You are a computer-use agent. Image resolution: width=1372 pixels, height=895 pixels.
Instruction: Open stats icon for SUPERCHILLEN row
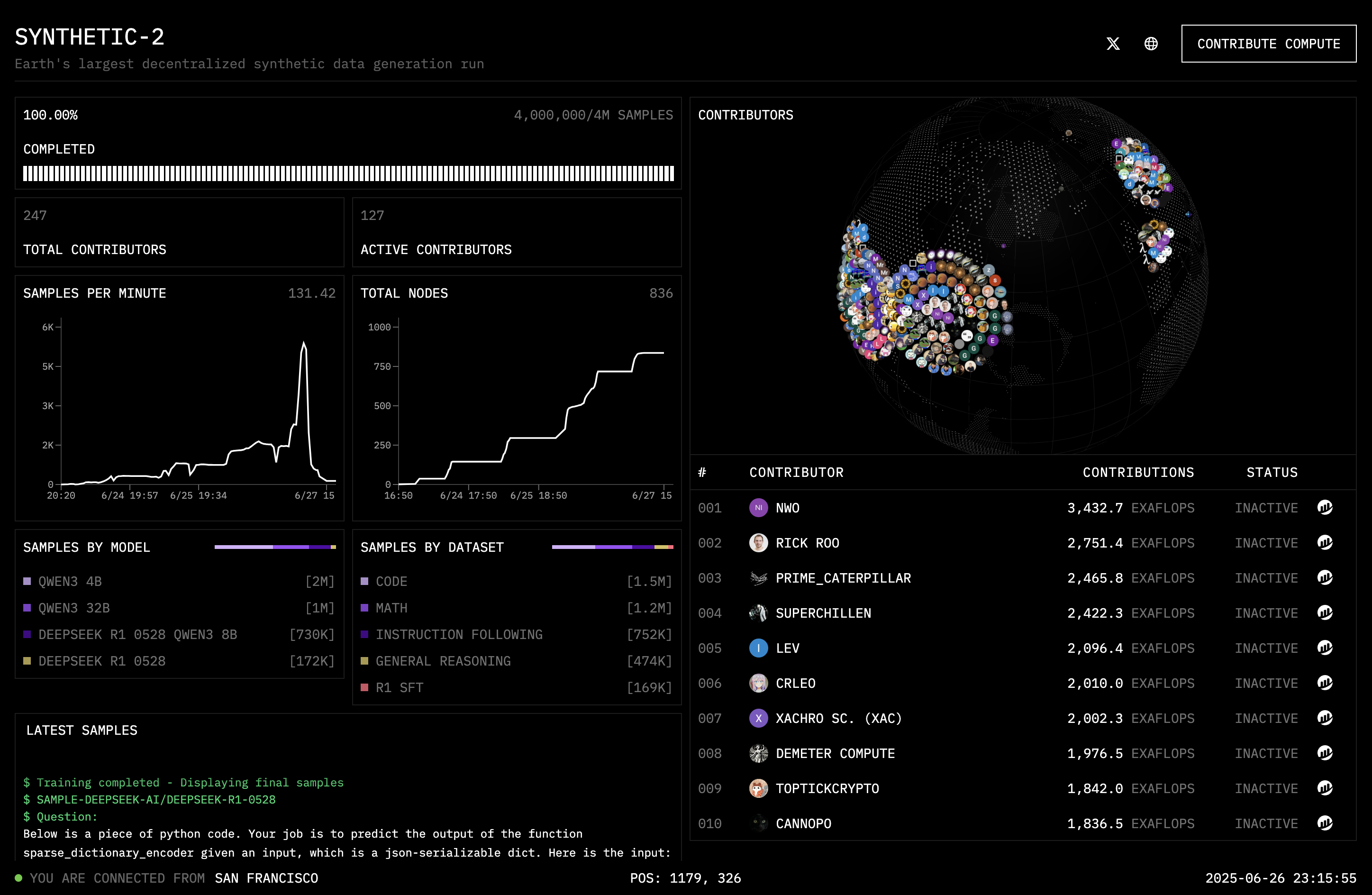[x=1325, y=613]
